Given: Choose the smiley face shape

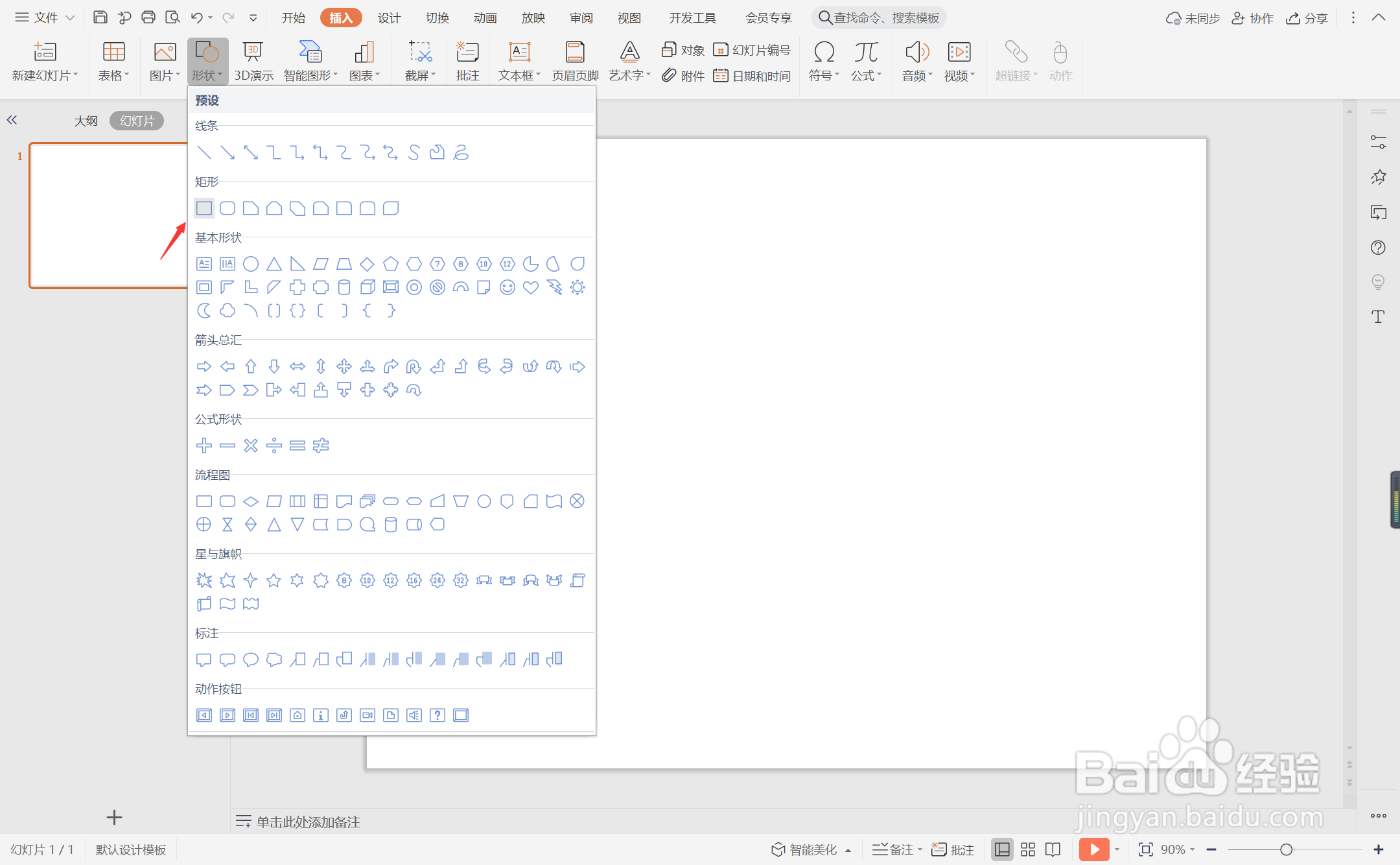Looking at the screenshot, I should tap(507, 287).
